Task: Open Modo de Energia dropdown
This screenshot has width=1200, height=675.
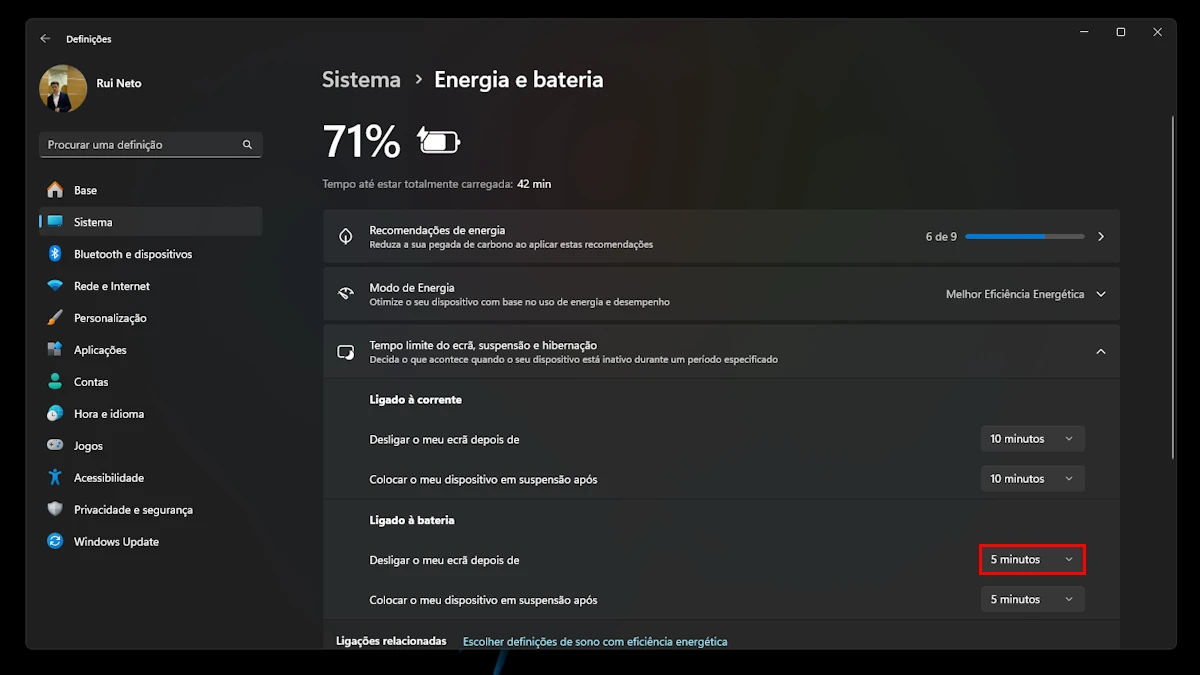Action: (x=1025, y=295)
